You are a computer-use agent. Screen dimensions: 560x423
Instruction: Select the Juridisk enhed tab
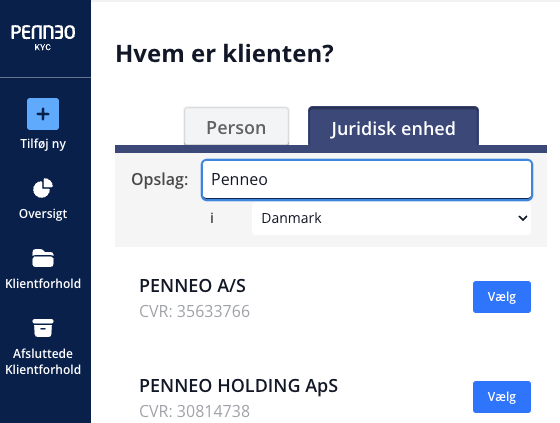[393, 126]
